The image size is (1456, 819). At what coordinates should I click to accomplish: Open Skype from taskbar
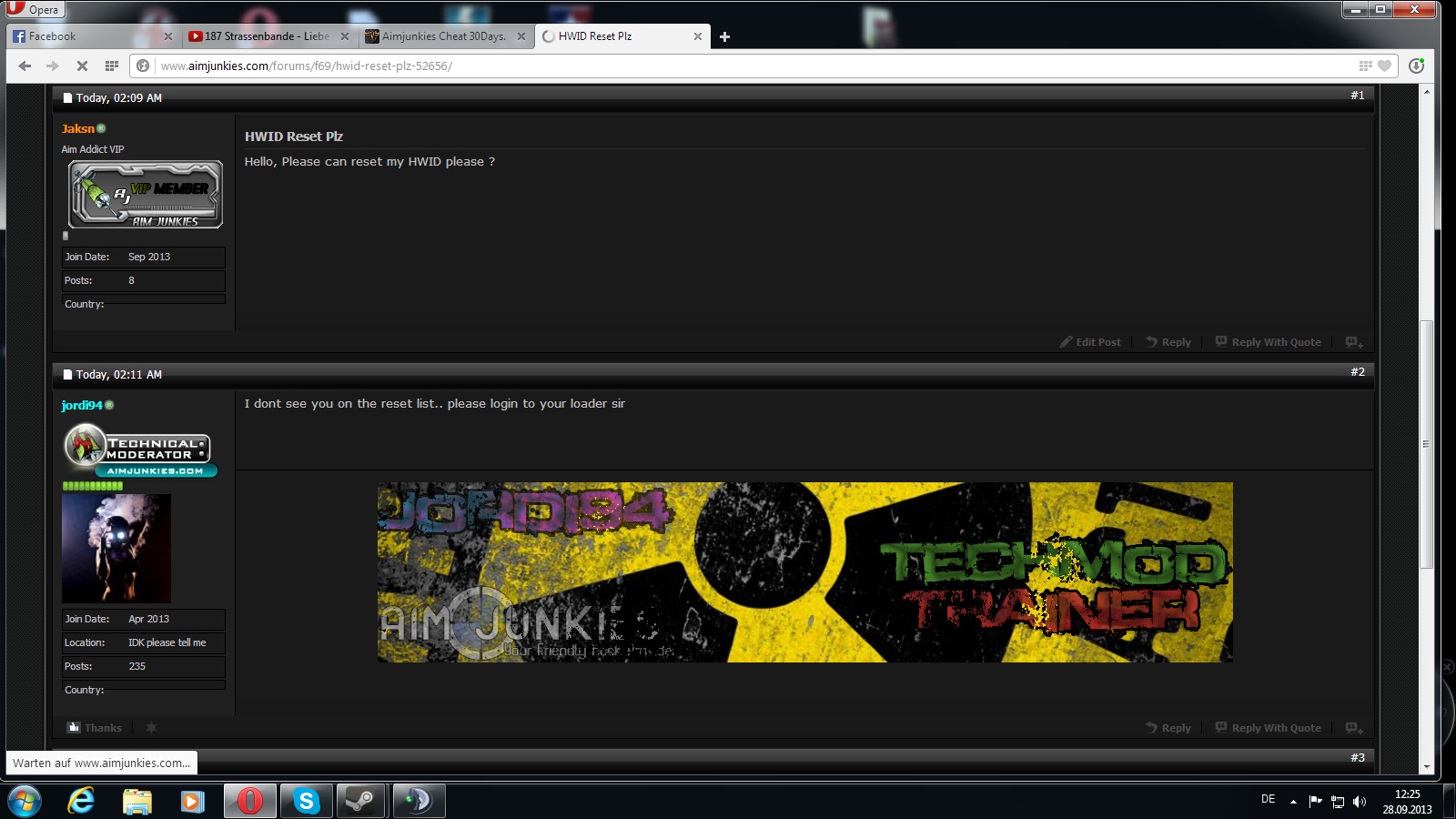pos(306,801)
